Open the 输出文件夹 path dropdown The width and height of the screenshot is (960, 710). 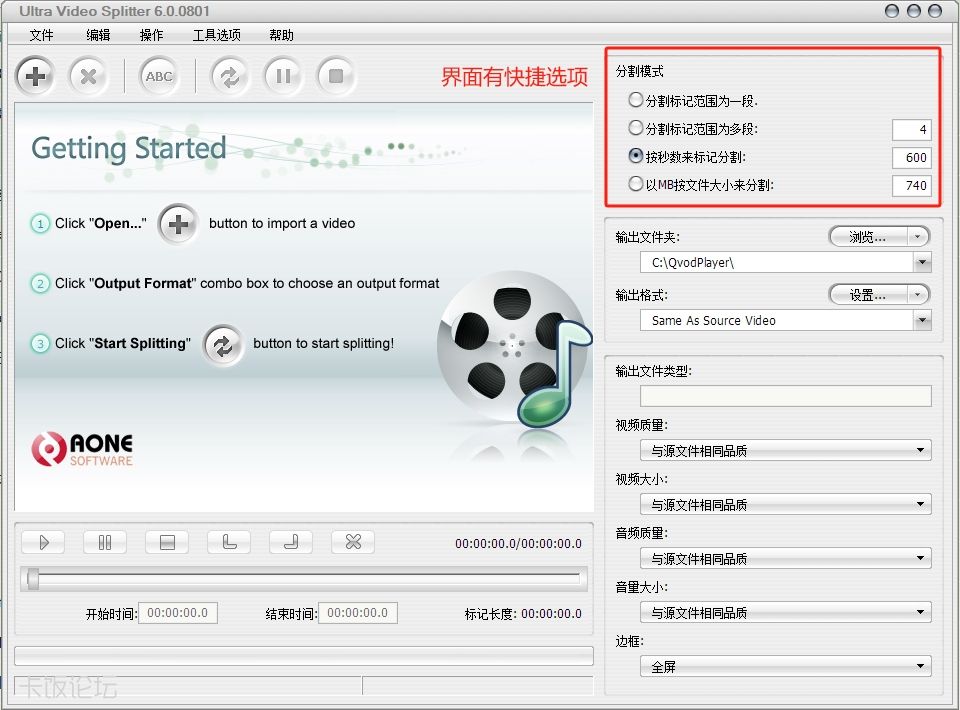click(x=923, y=263)
